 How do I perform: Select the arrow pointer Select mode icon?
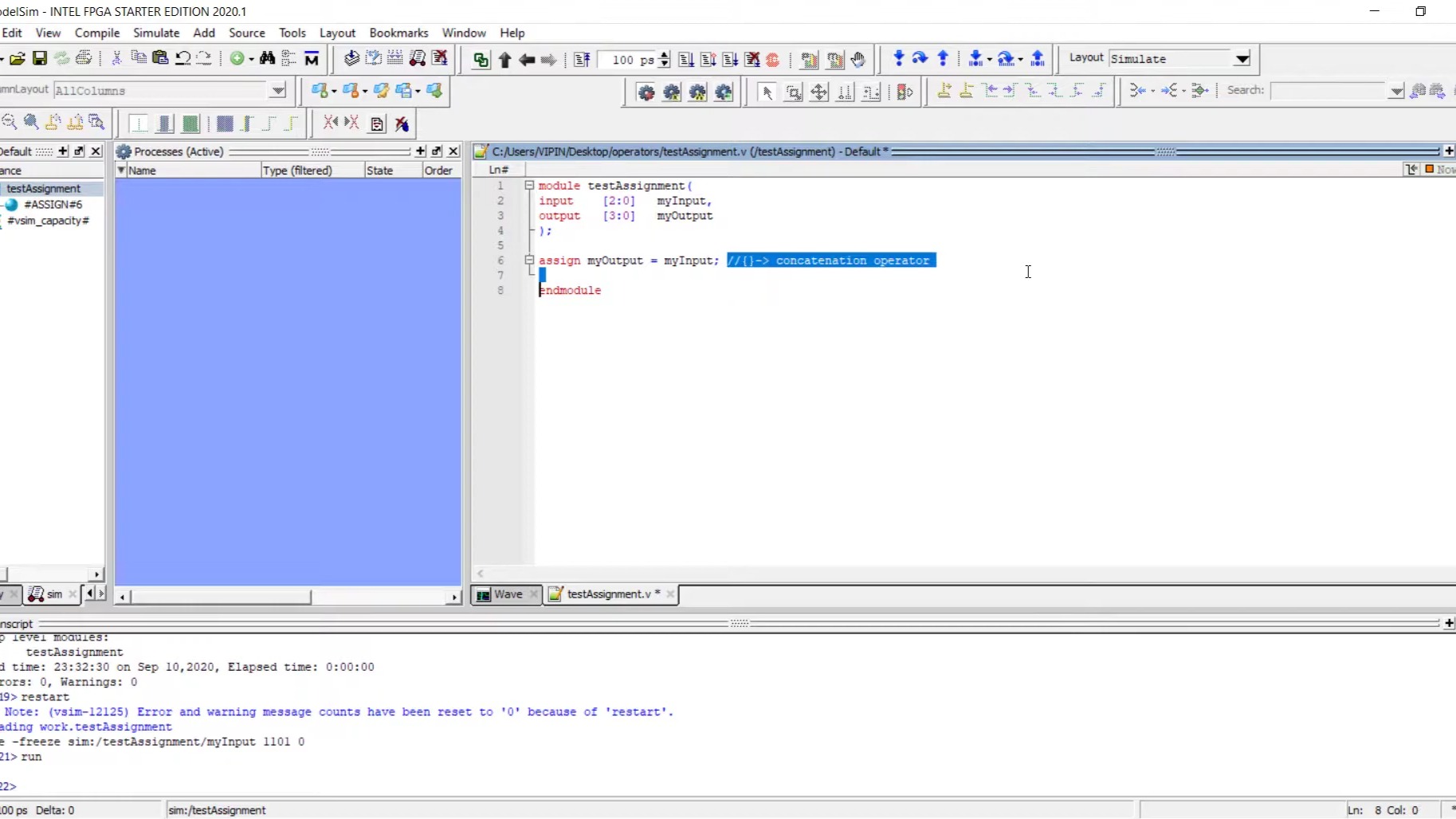(767, 92)
